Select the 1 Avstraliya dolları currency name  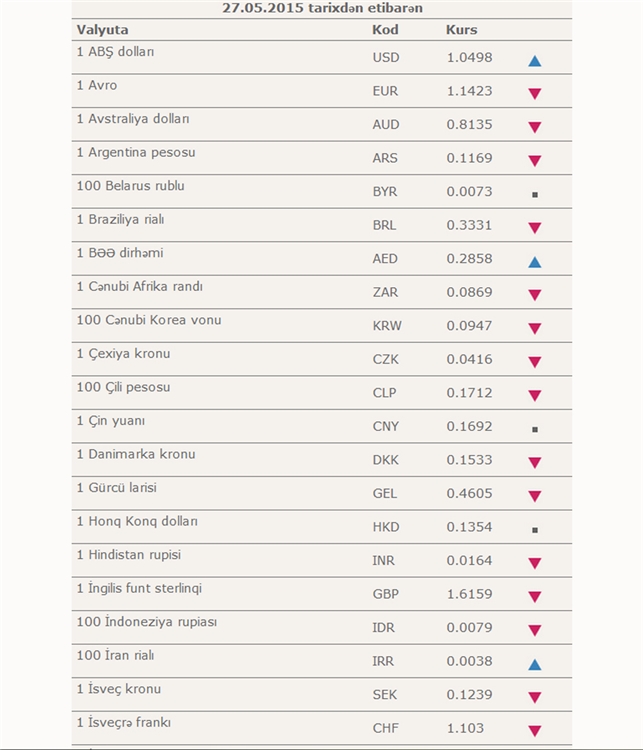133,118
